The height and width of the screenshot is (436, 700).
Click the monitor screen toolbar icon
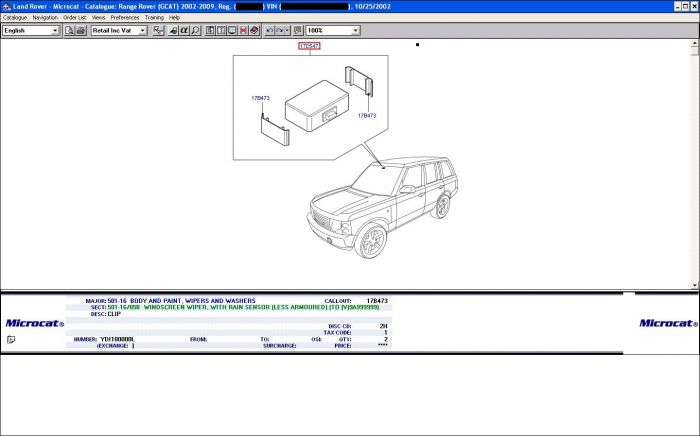tap(232, 30)
